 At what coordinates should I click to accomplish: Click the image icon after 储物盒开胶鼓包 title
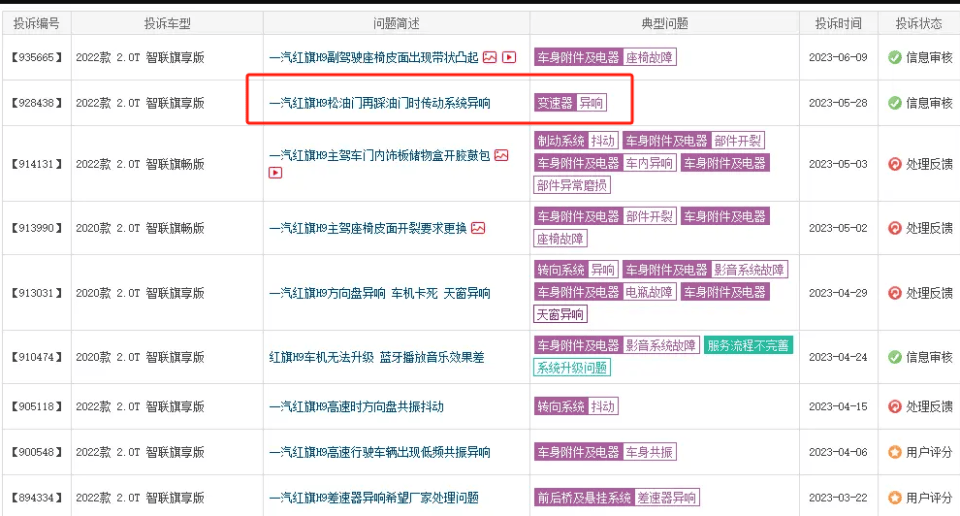[501, 155]
